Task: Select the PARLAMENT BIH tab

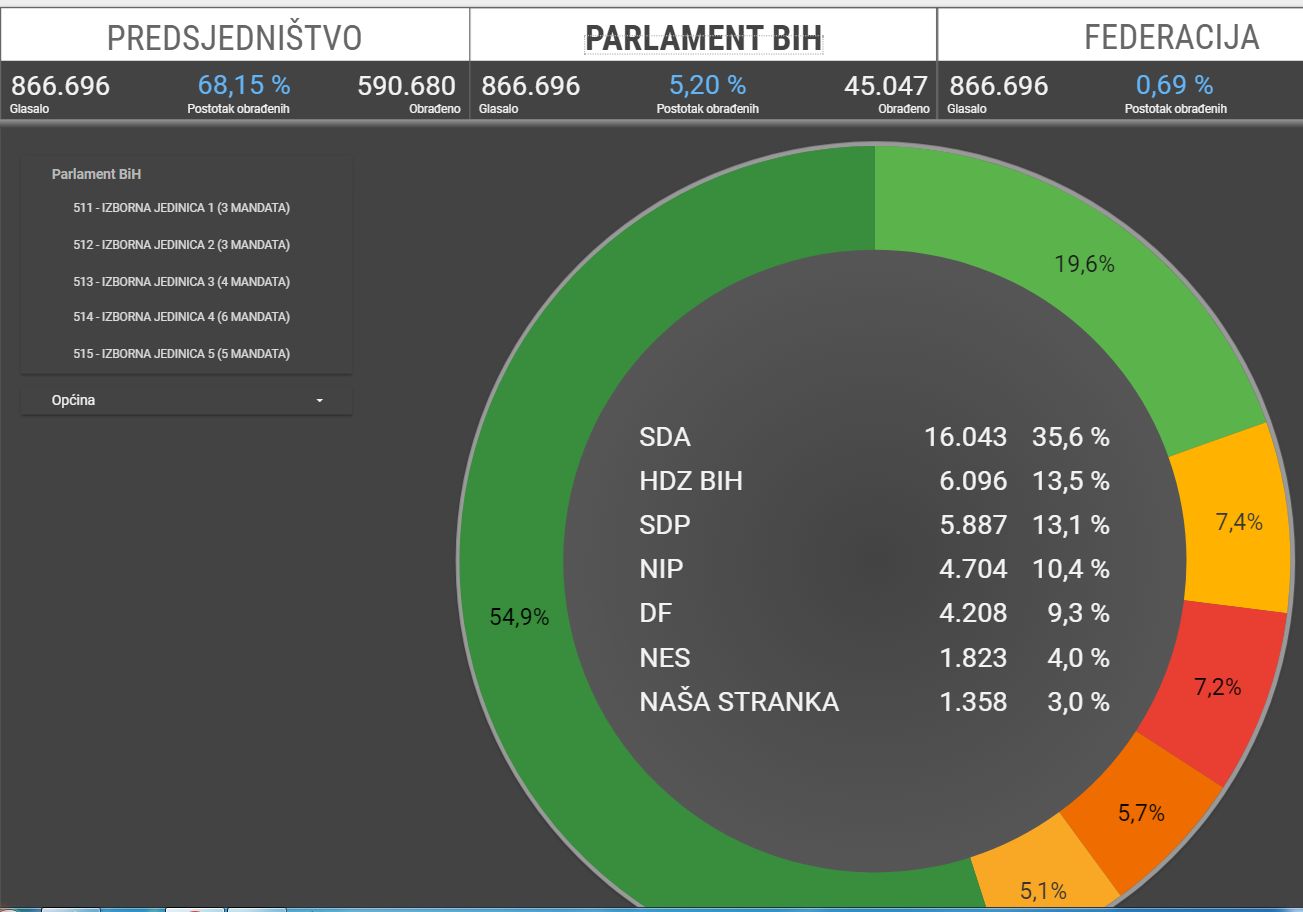Action: 703,36
